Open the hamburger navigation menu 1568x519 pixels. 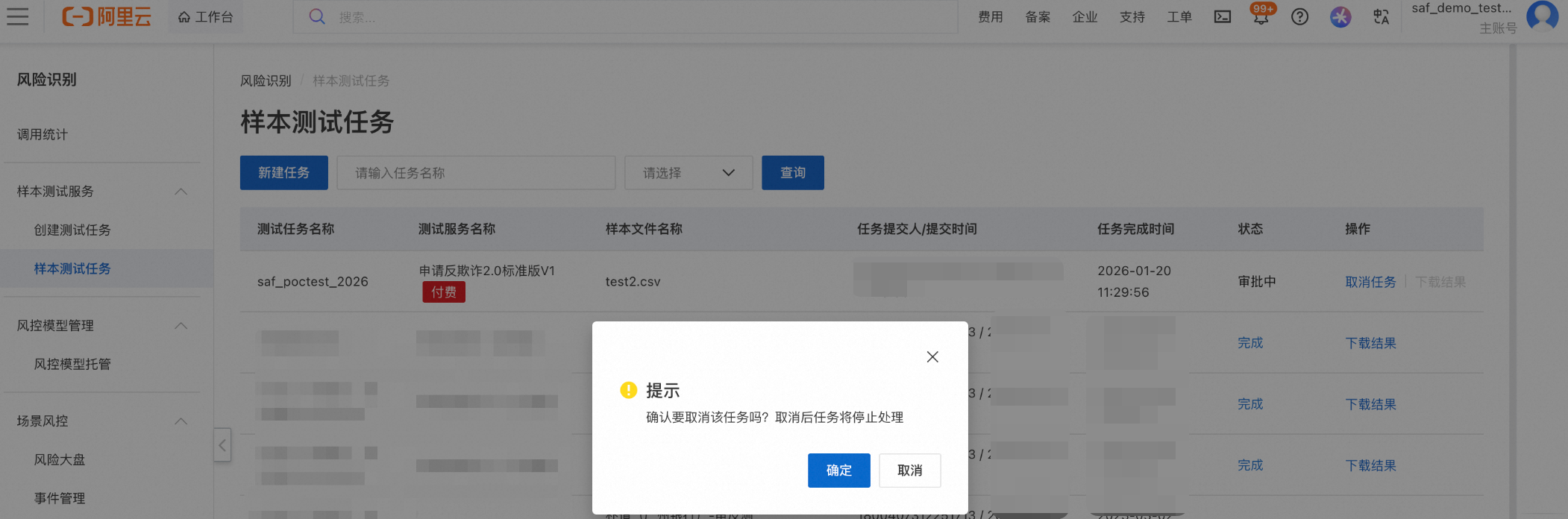pos(18,16)
